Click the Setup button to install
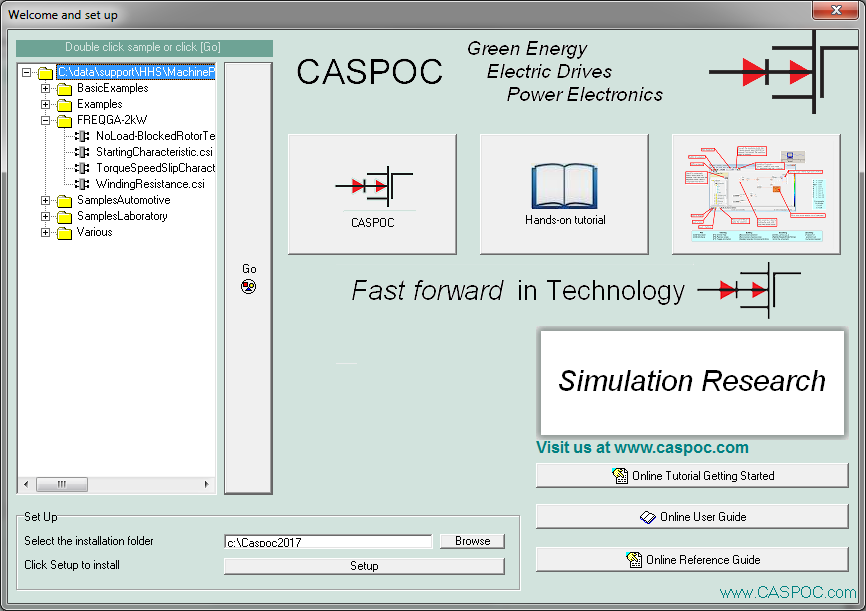Screen dimensions: 866x611 tap(364, 566)
